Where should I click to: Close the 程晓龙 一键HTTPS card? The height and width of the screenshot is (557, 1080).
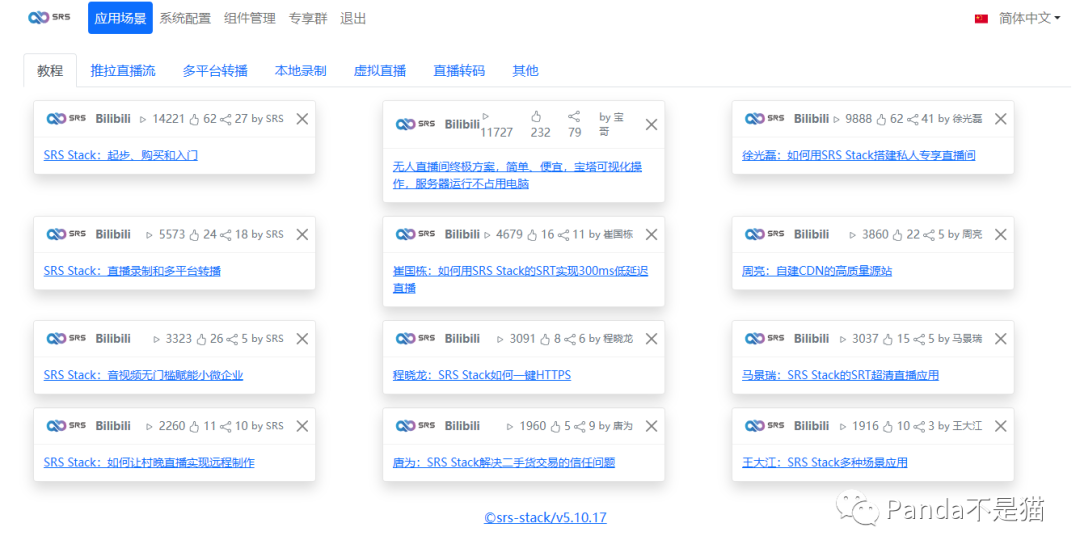pyautogui.click(x=651, y=339)
